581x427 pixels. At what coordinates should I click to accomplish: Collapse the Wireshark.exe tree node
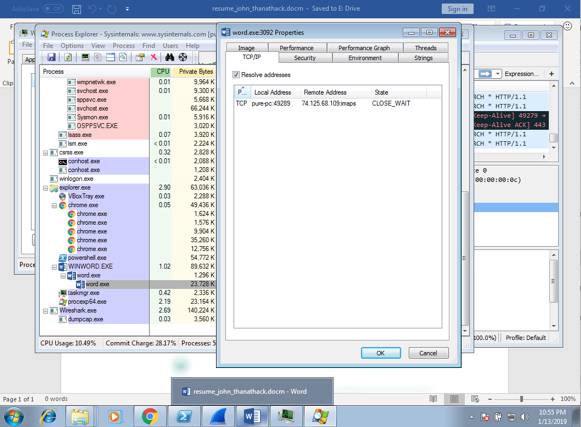[x=46, y=311]
